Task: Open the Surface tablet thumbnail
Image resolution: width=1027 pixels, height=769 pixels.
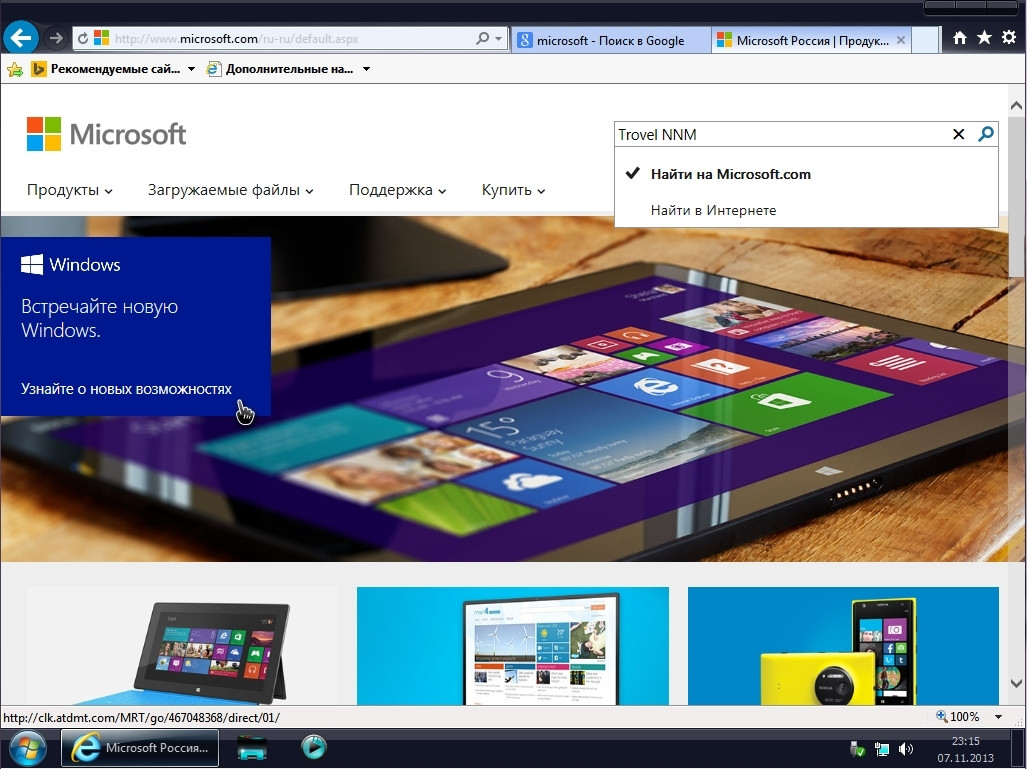Action: pyautogui.click(x=182, y=646)
